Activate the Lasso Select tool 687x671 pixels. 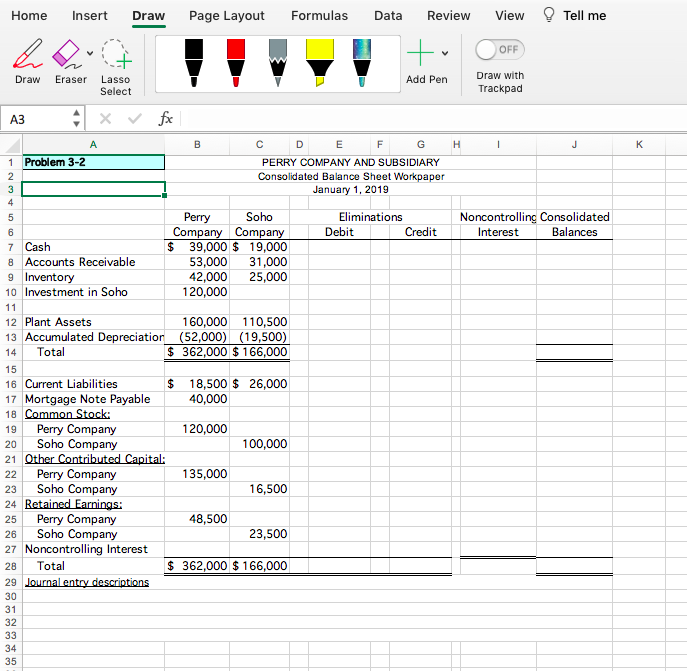116,67
